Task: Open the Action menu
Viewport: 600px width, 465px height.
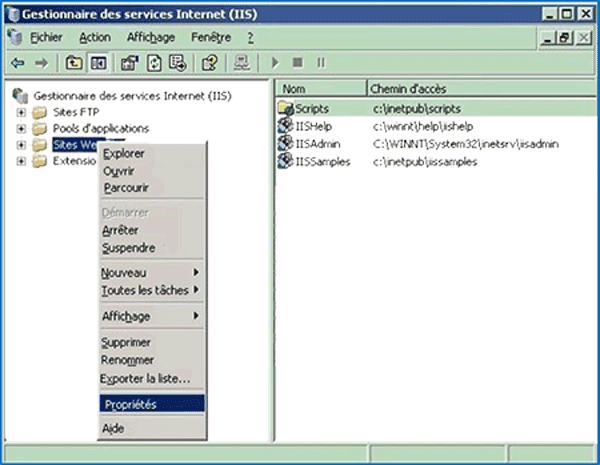Action: click(95, 38)
